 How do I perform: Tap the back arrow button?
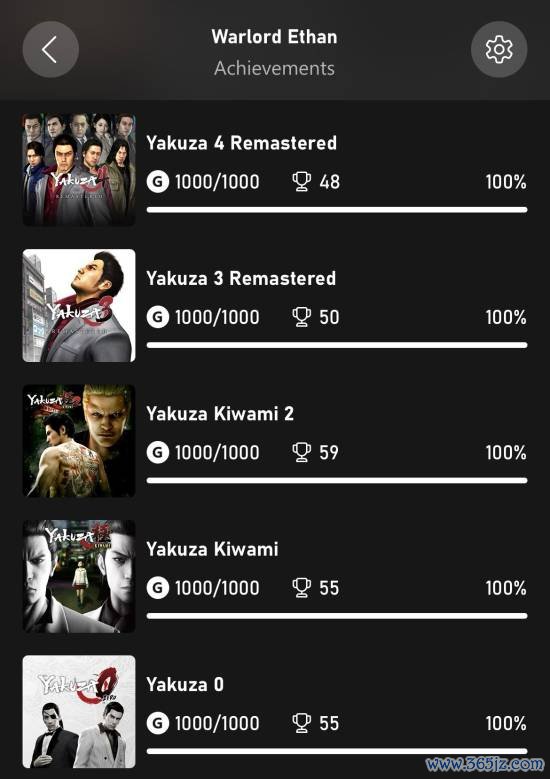(x=50, y=49)
